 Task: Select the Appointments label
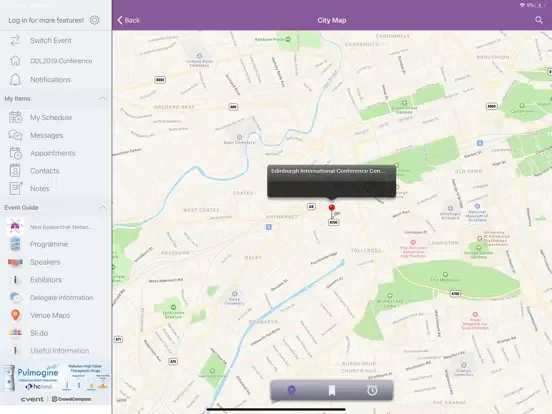click(53, 153)
